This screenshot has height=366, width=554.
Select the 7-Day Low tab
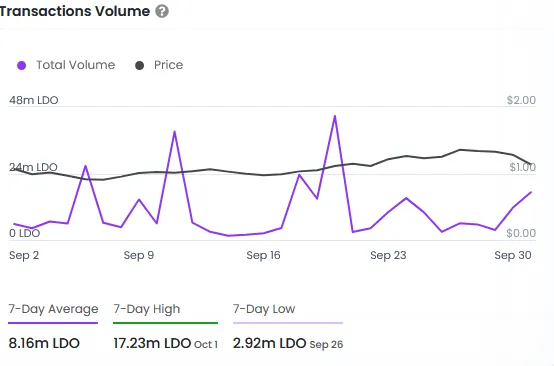(264, 309)
